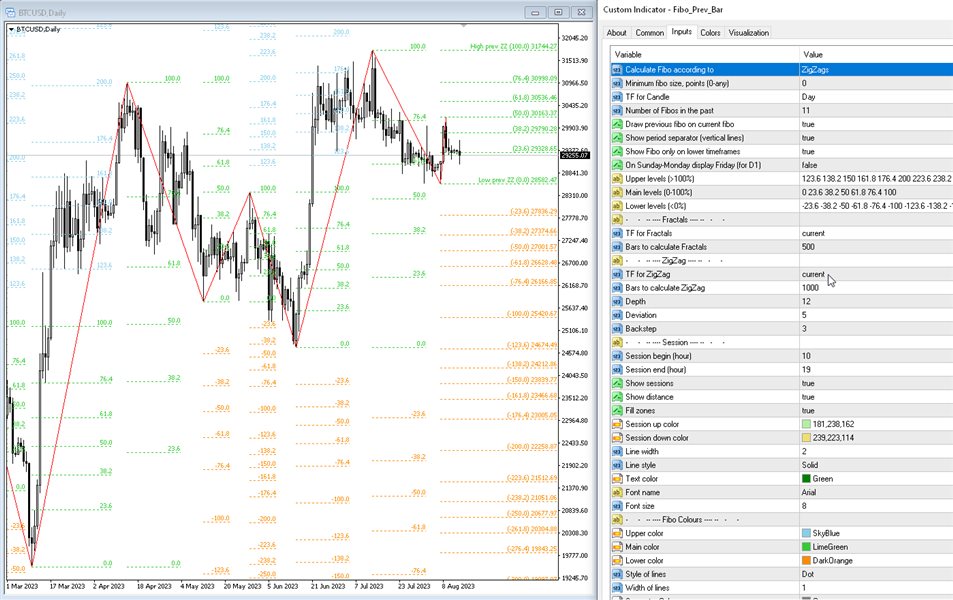Open the 'Dot' Style of lines dropdown
Screen dimensions: 953x600
[x=808, y=574]
